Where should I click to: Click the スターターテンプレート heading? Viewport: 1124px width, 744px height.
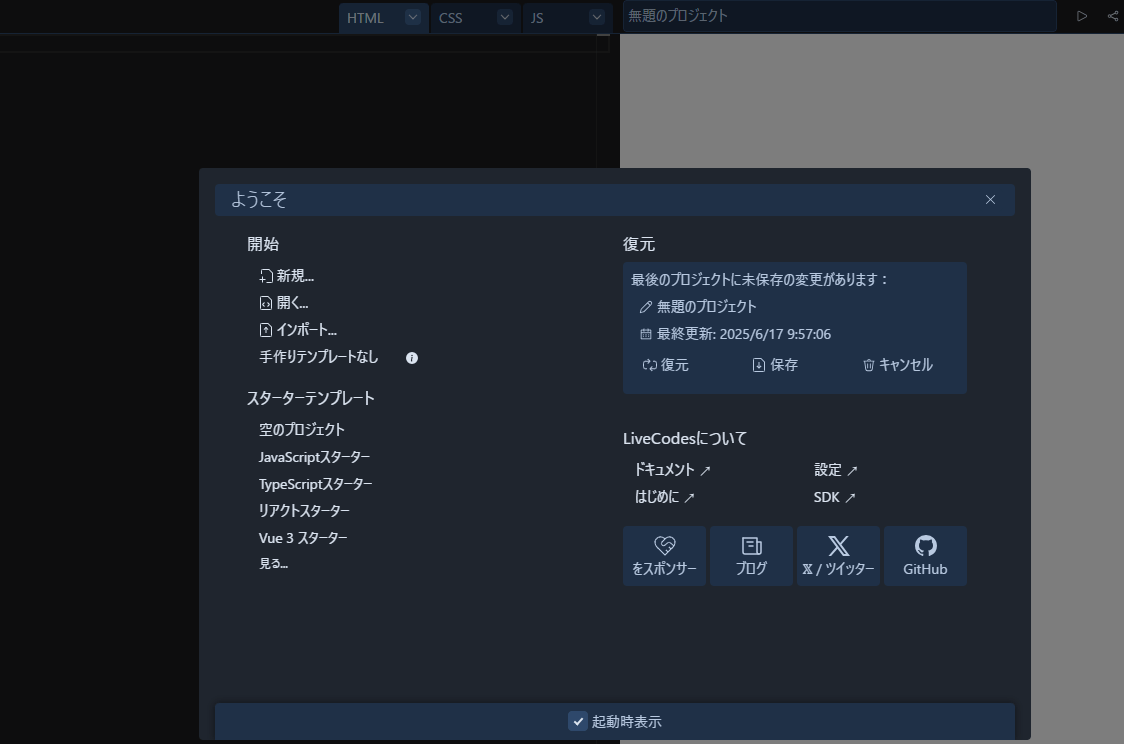pyautogui.click(x=310, y=398)
